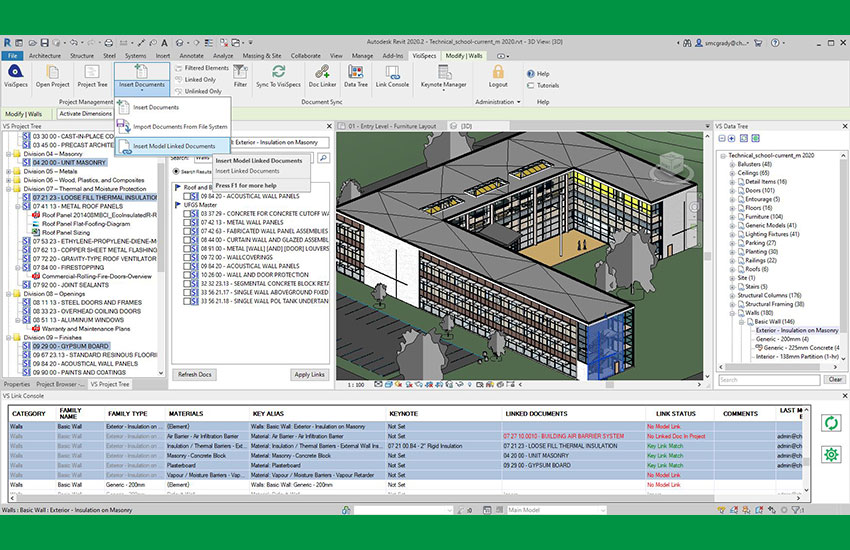Click the Project Tree ribbon icon
The width and height of the screenshot is (850, 550).
(92, 75)
